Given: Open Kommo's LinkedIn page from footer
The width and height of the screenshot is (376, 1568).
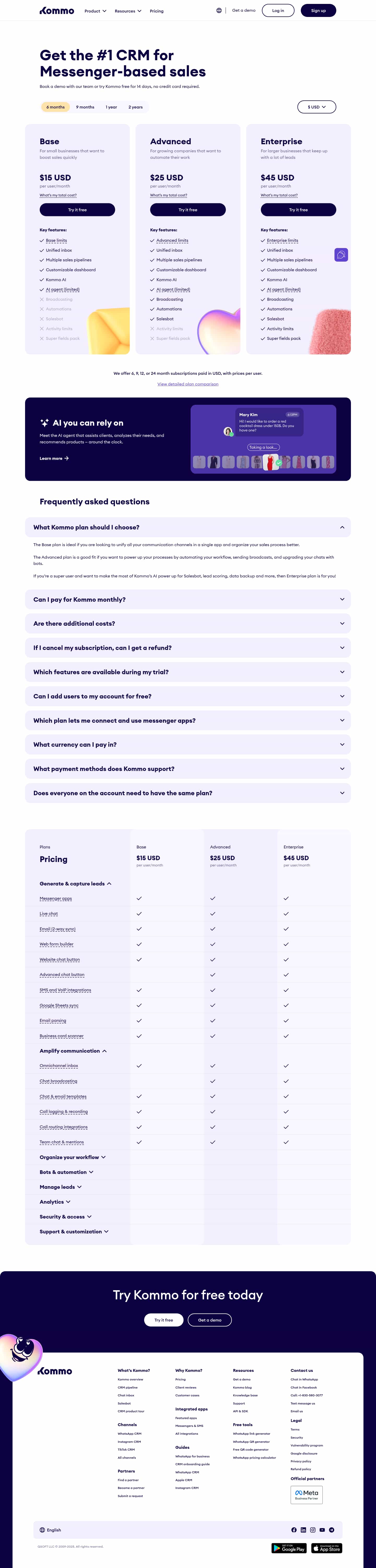Looking at the screenshot, I should (x=303, y=1530).
